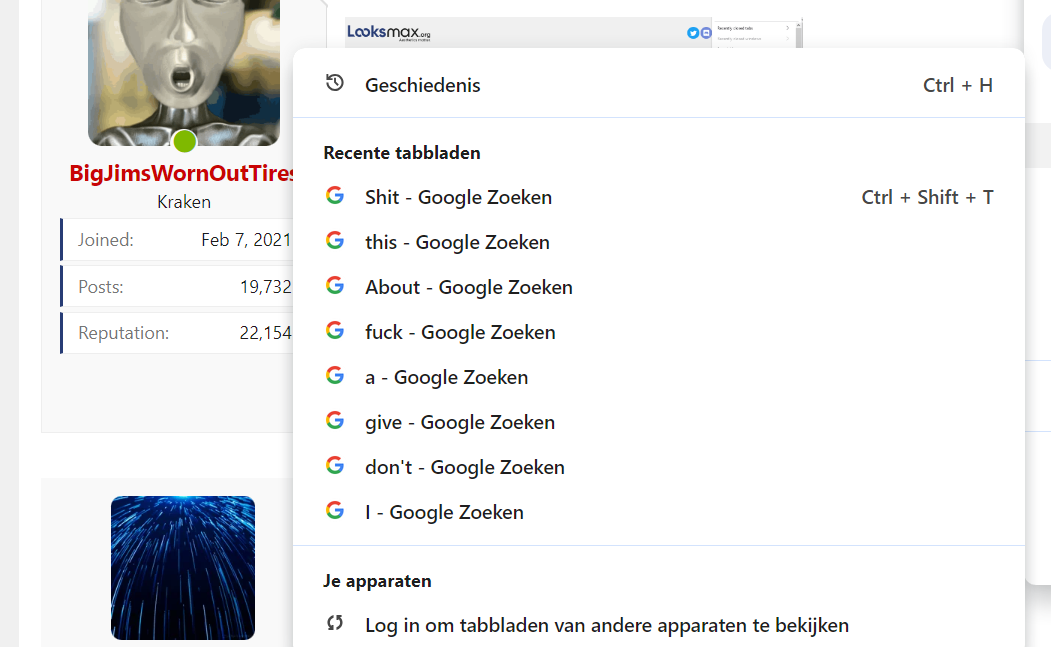Click the history clock icon beside Geschiedenis
This screenshot has width=1051, height=647.
(x=335, y=84)
